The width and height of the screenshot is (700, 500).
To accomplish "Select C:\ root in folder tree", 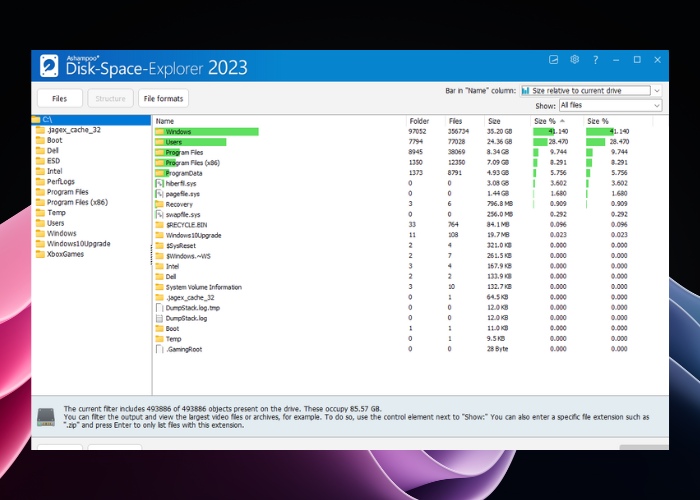I will pos(91,120).
